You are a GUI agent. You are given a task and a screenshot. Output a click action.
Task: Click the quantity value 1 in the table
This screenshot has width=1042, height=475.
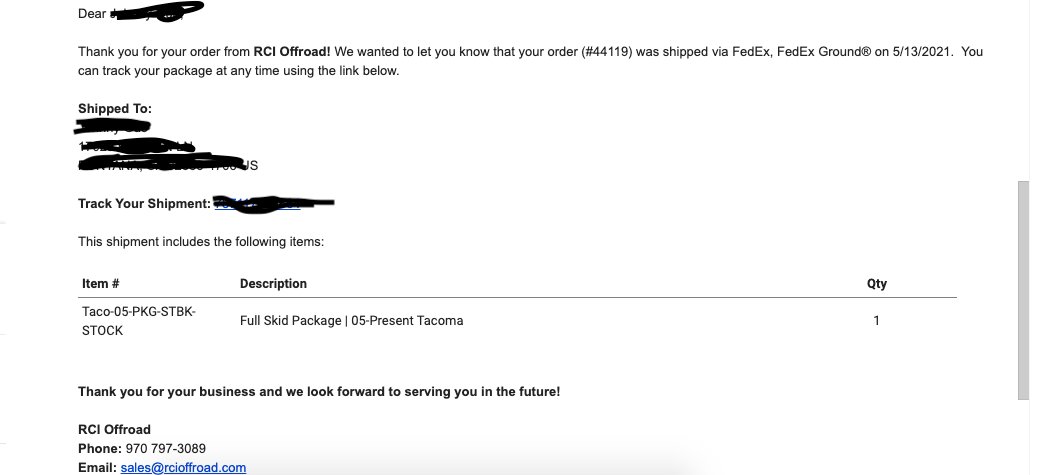click(877, 321)
